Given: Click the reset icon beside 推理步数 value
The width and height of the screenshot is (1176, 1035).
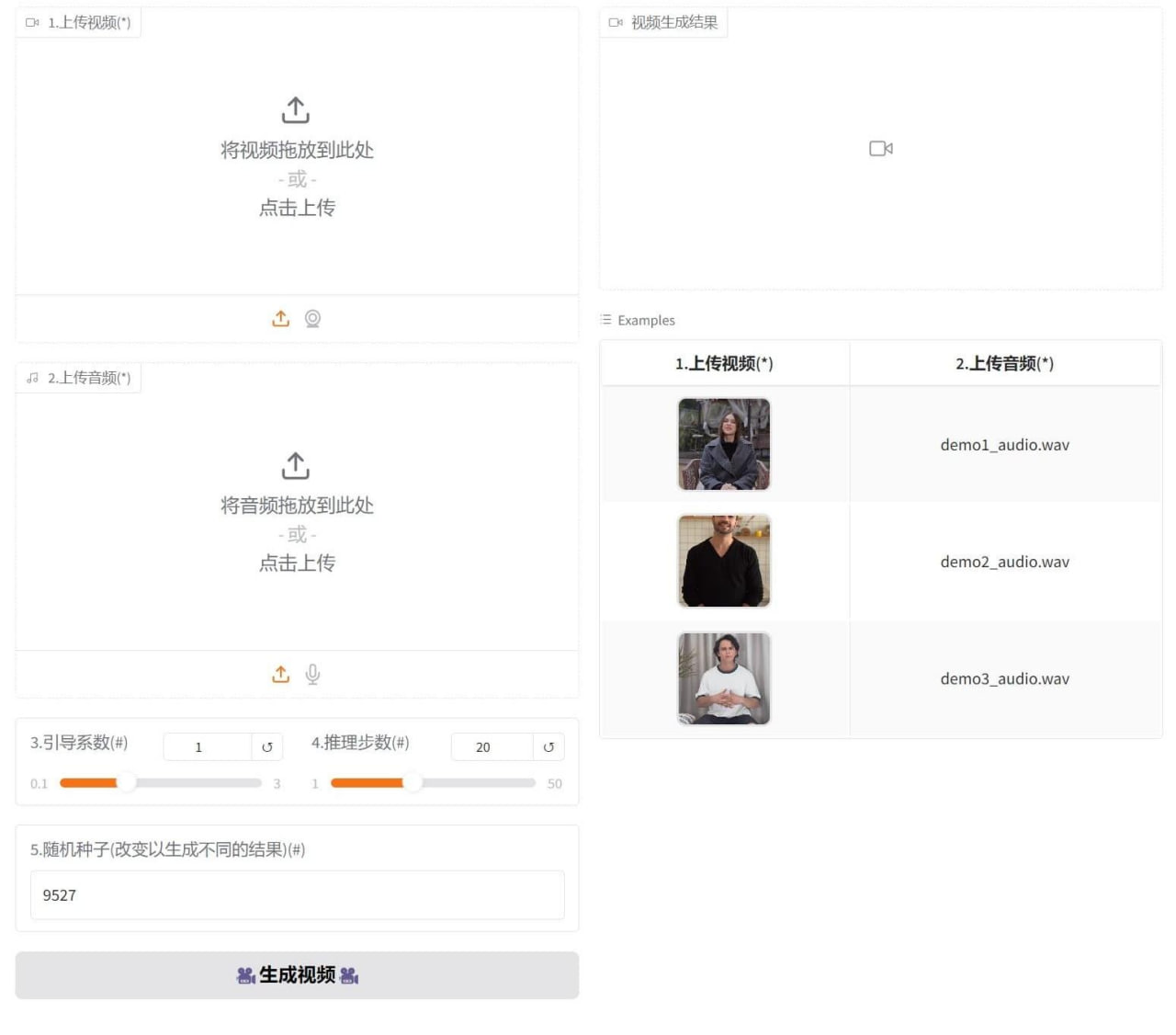Looking at the screenshot, I should coord(548,746).
